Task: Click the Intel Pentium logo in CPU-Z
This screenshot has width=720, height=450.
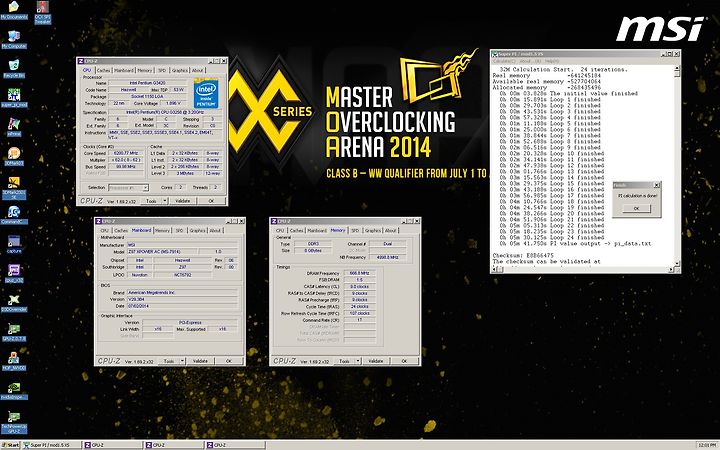Action: coord(206,94)
